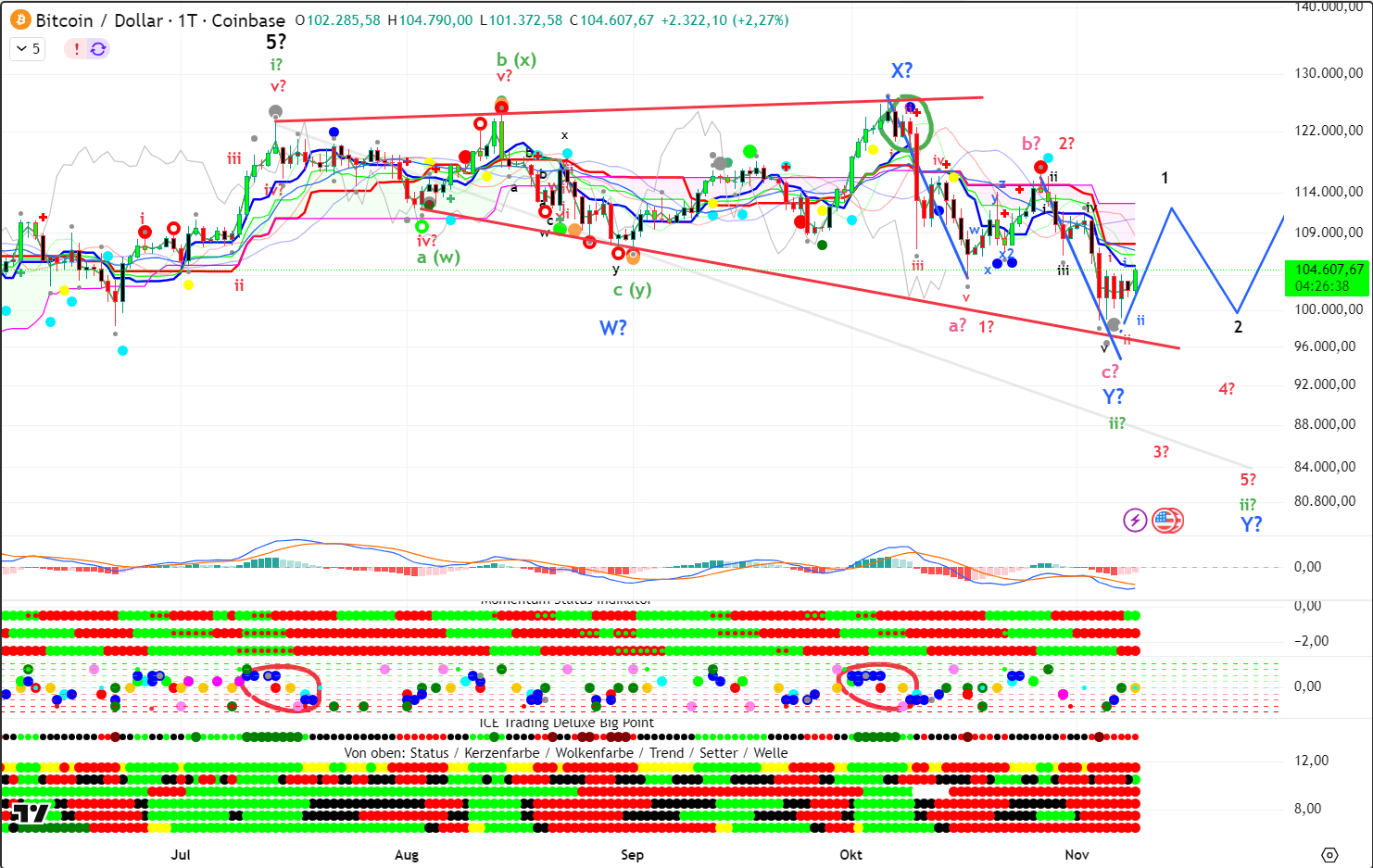Screen dimensions: 1373x868
Task: Click the Nov label on time axis
Action: pos(1077,854)
